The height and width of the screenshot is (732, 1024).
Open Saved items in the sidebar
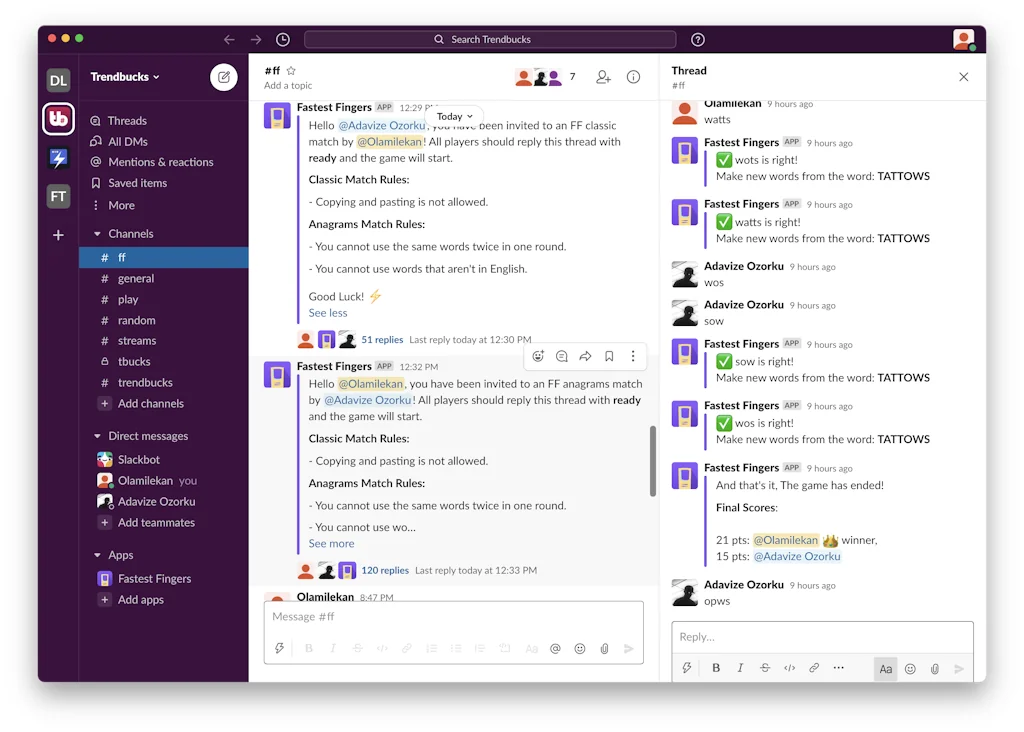139,182
